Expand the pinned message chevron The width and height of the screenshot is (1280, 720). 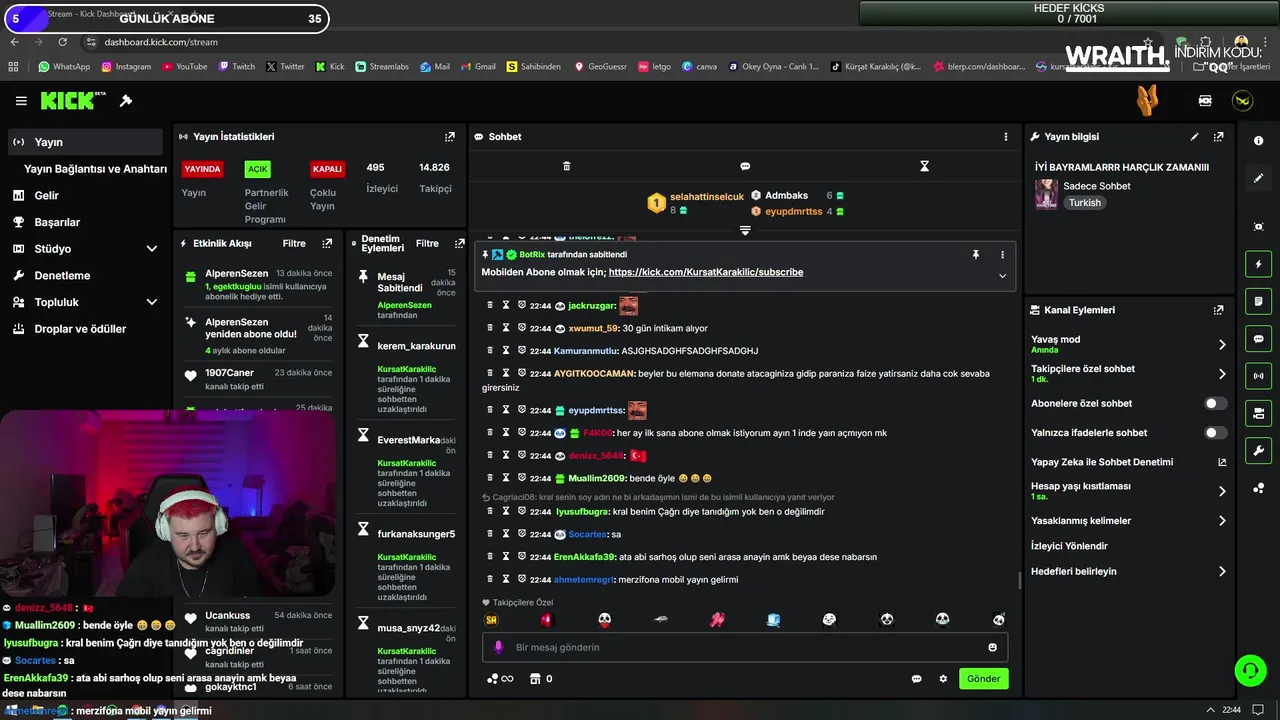[x=1002, y=276]
